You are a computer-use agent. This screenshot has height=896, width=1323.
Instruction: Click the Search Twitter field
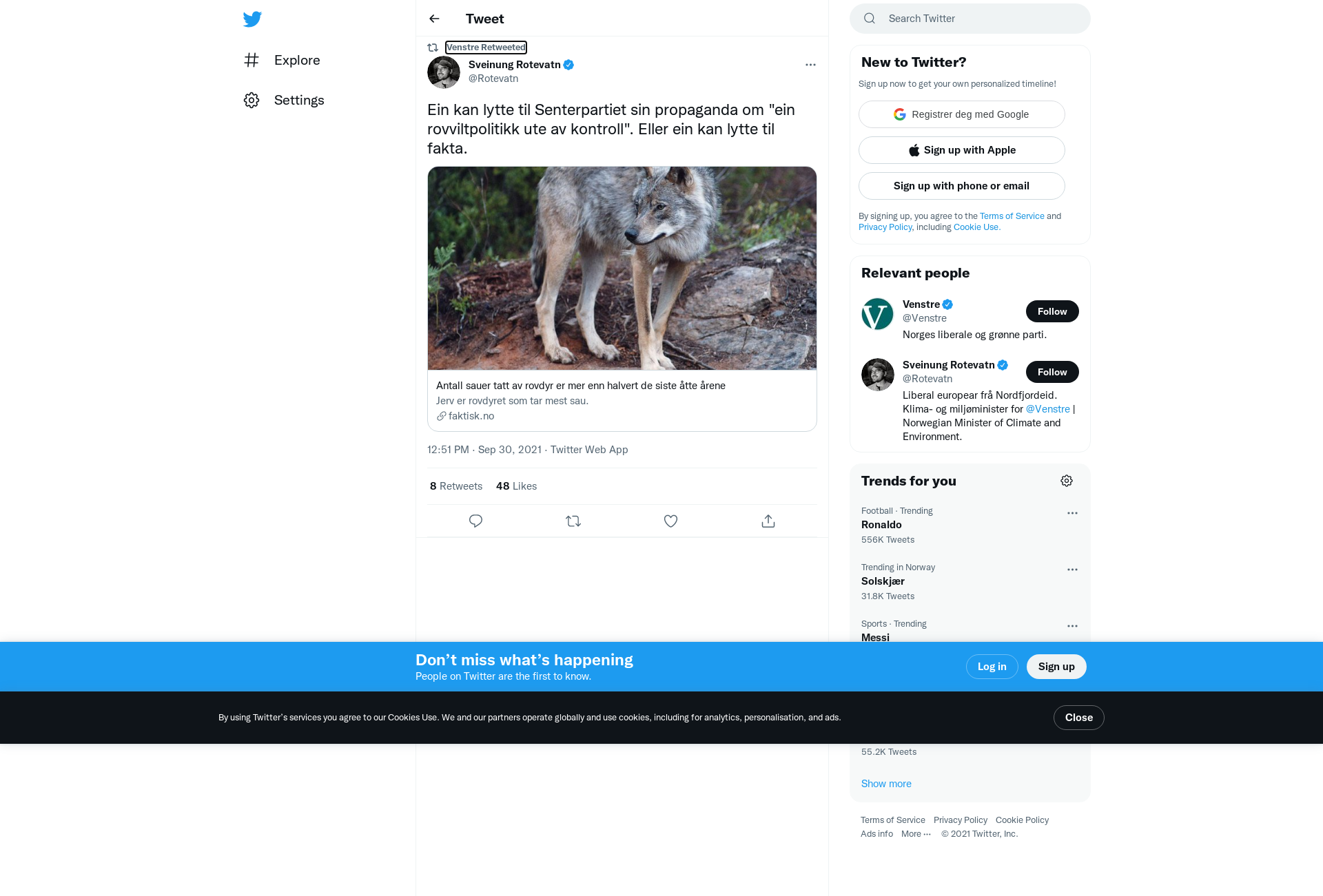click(x=970, y=19)
